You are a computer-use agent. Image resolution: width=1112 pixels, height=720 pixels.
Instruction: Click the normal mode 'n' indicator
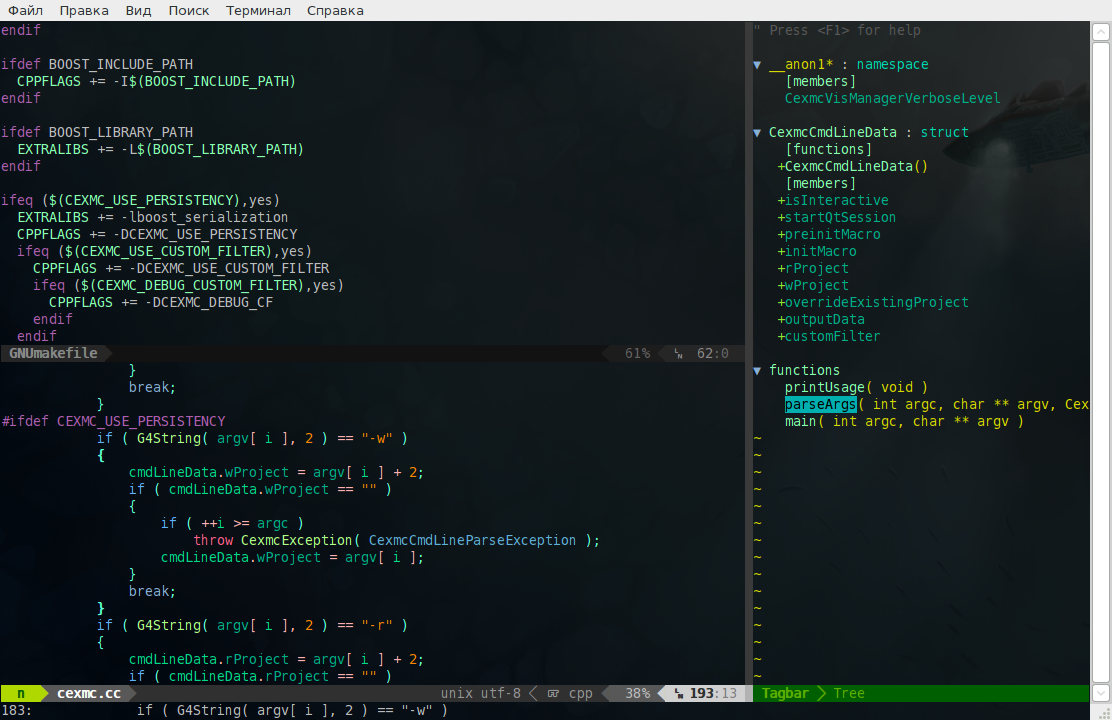coord(21,694)
